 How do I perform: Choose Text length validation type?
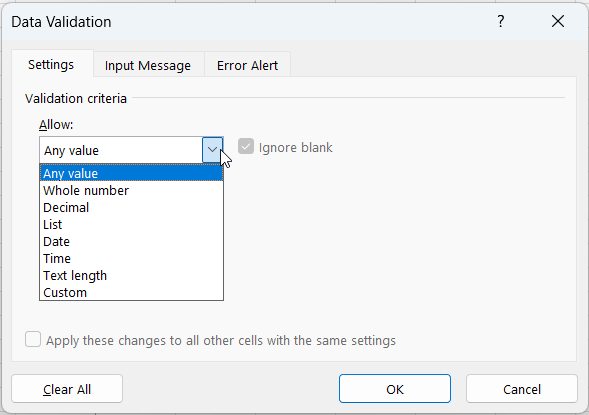click(131, 276)
